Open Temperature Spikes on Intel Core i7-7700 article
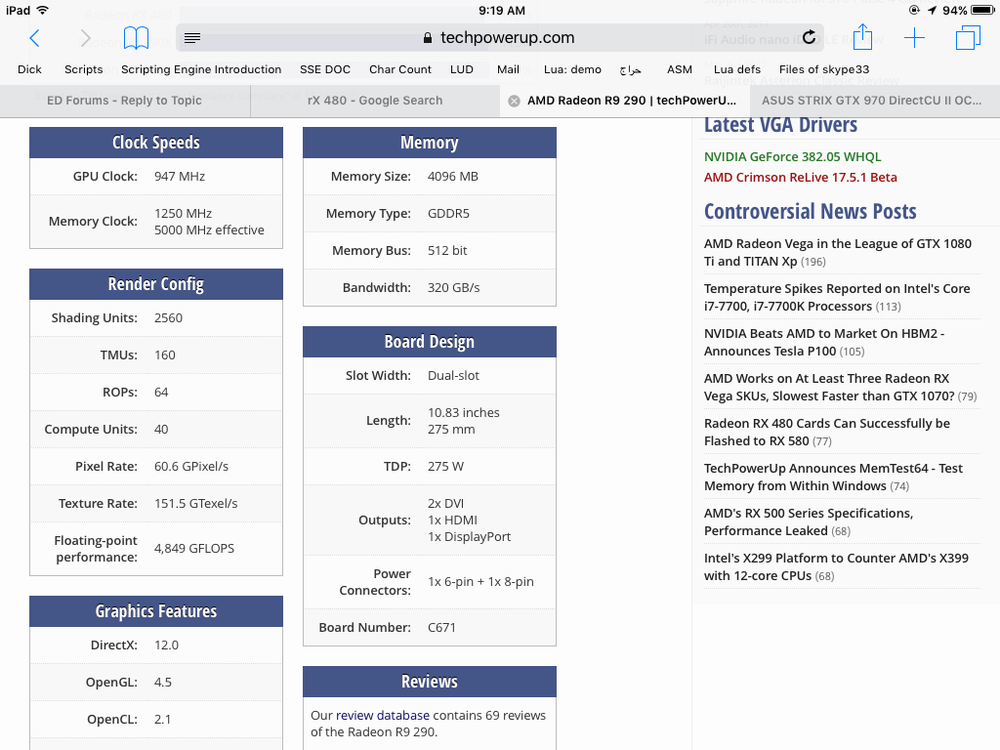Screen dimensions: 1000x750 pyautogui.click(x=837, y=297)
